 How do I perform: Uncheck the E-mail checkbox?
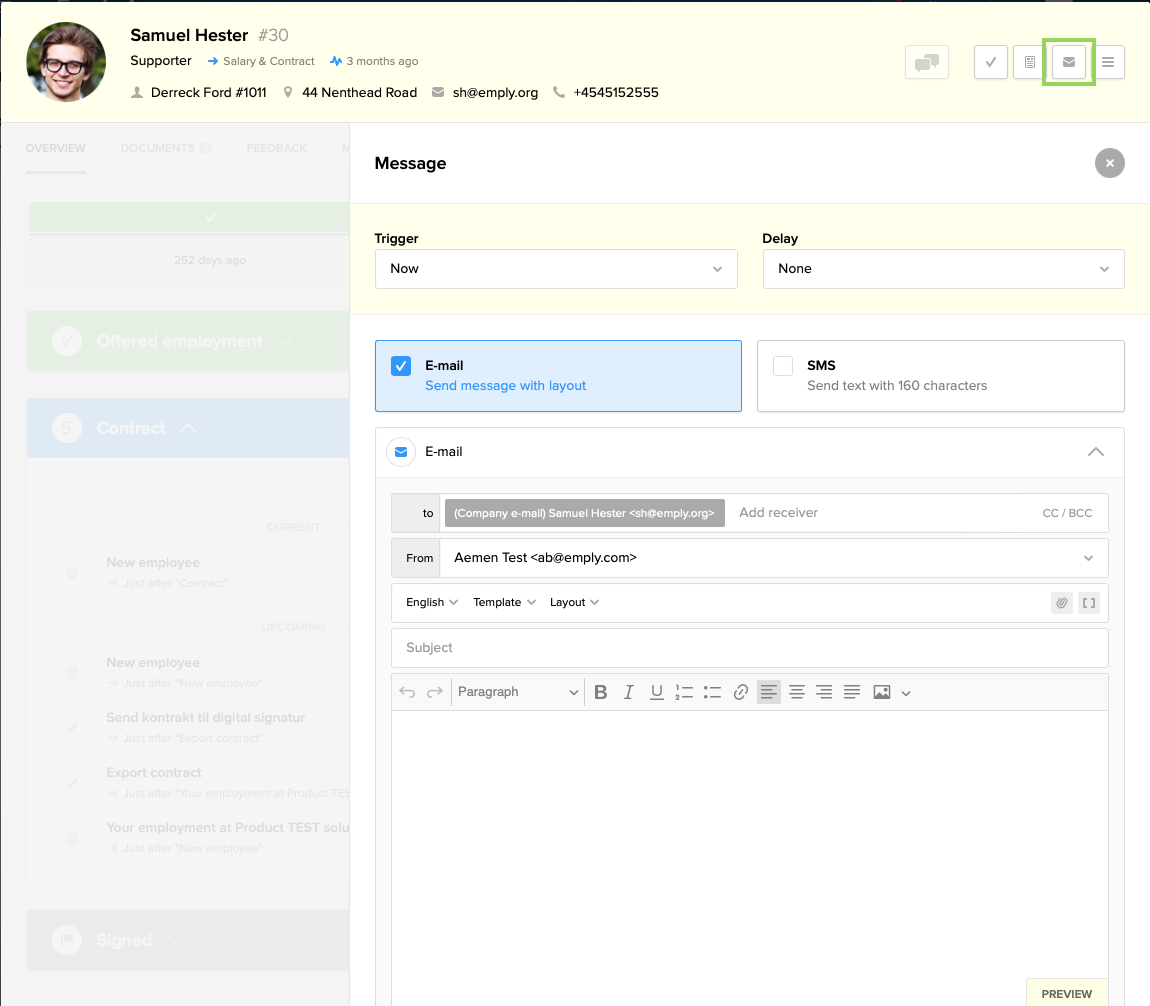coord(401,366)
